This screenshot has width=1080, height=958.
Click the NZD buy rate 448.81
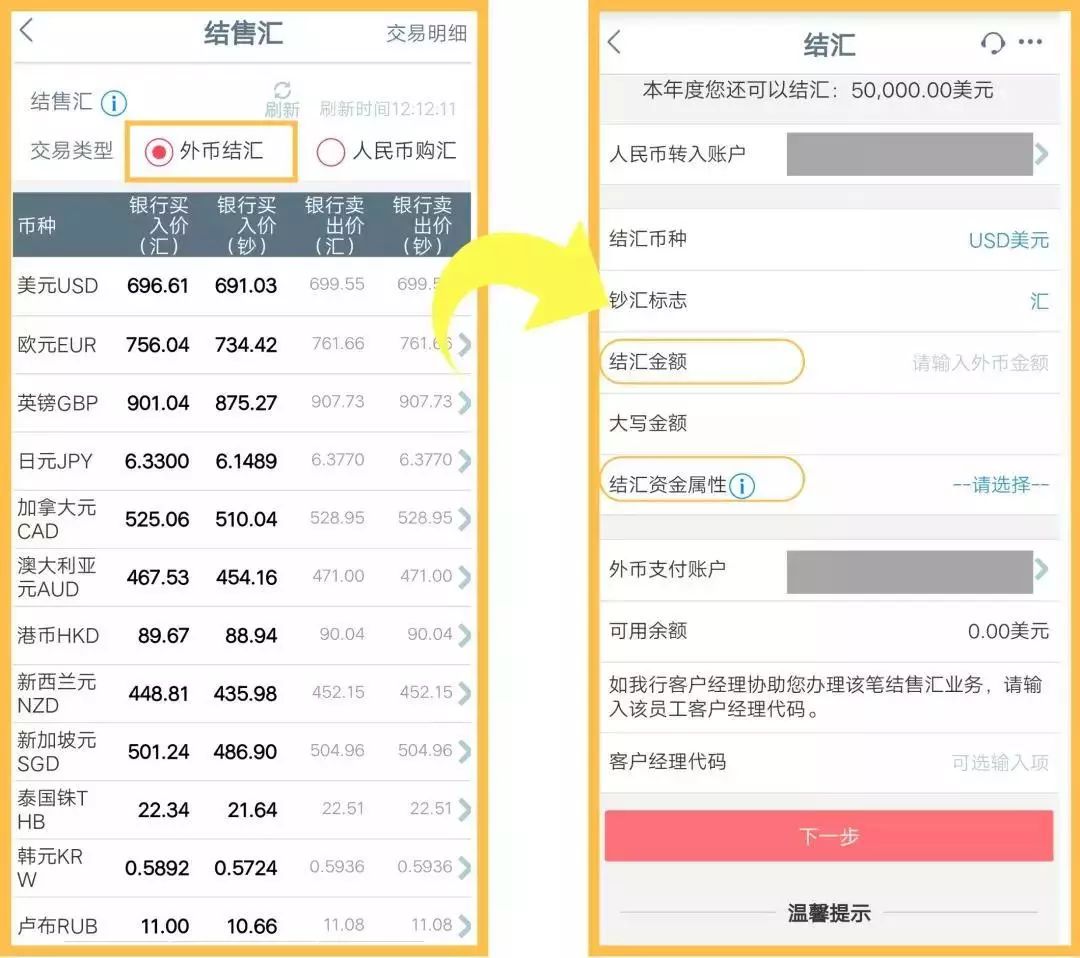158,694
